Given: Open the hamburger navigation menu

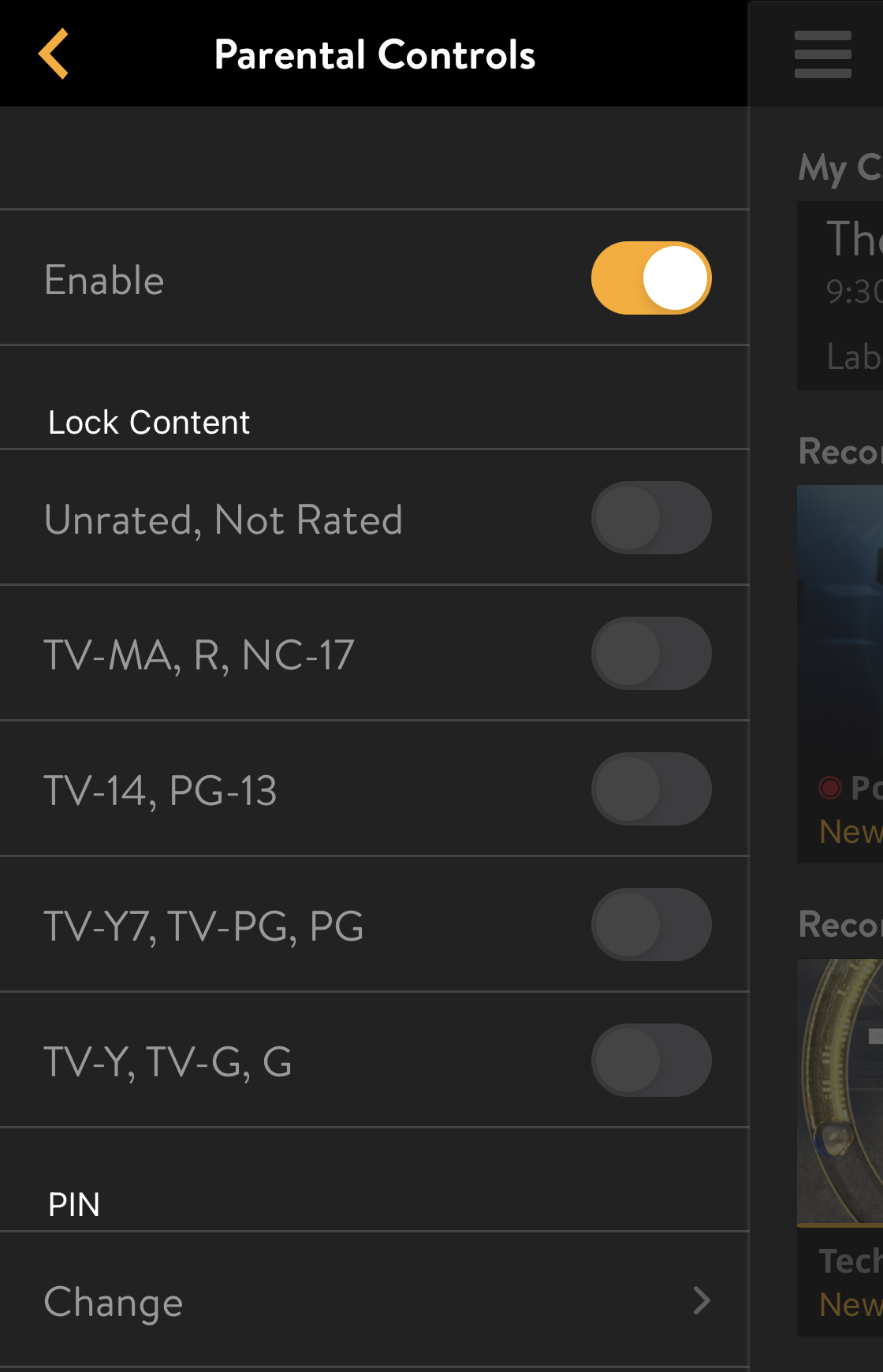Looking at the screenshot, I should (822, 54).
